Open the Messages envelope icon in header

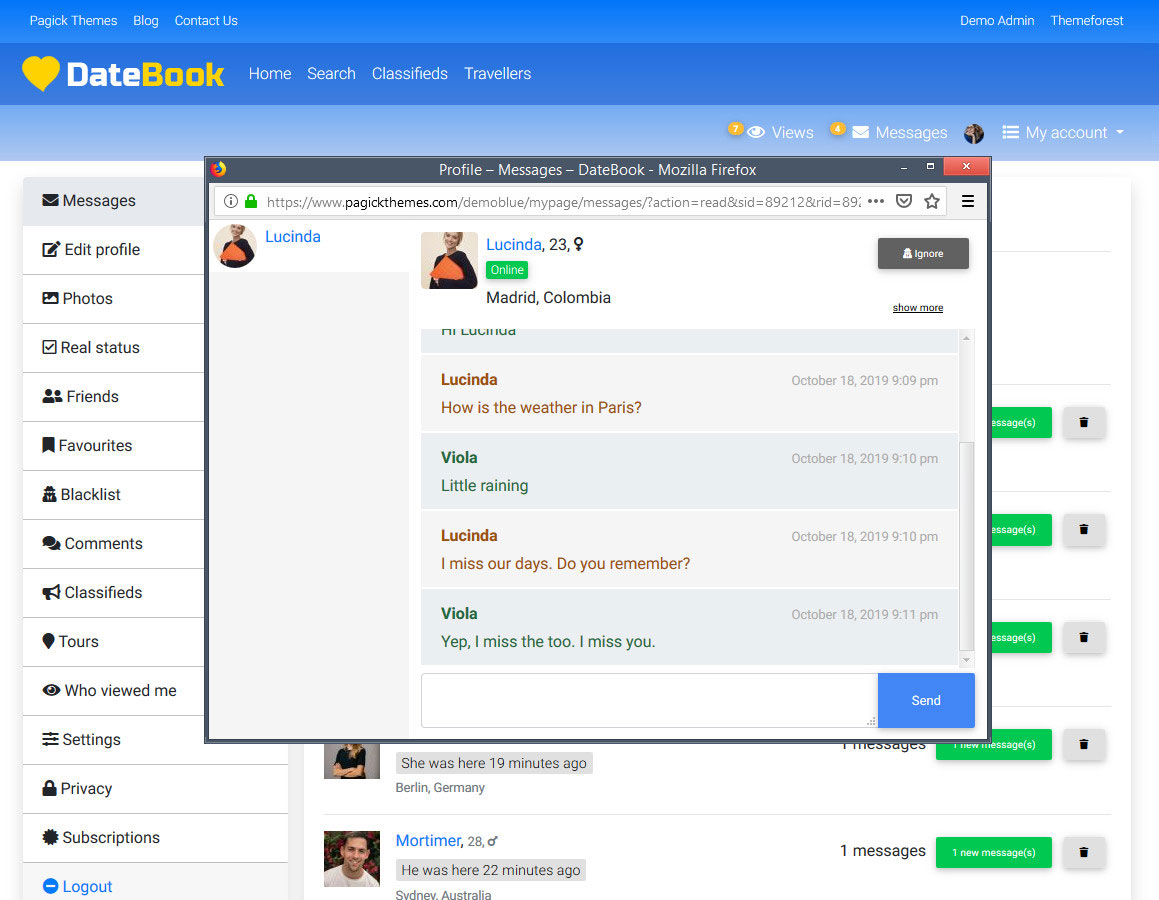[x=860, y=132]
